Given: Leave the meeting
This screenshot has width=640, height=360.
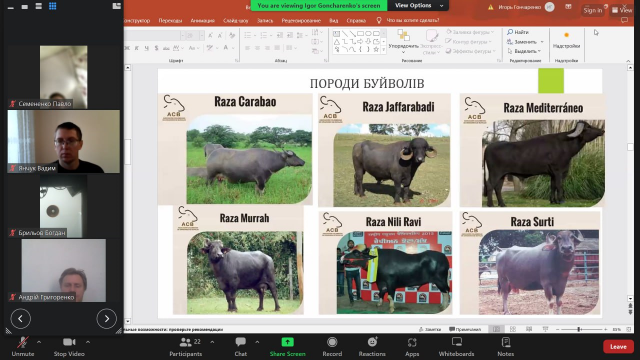Looking at the screenshot, I should pyautogui.click(x=618, y=347).
